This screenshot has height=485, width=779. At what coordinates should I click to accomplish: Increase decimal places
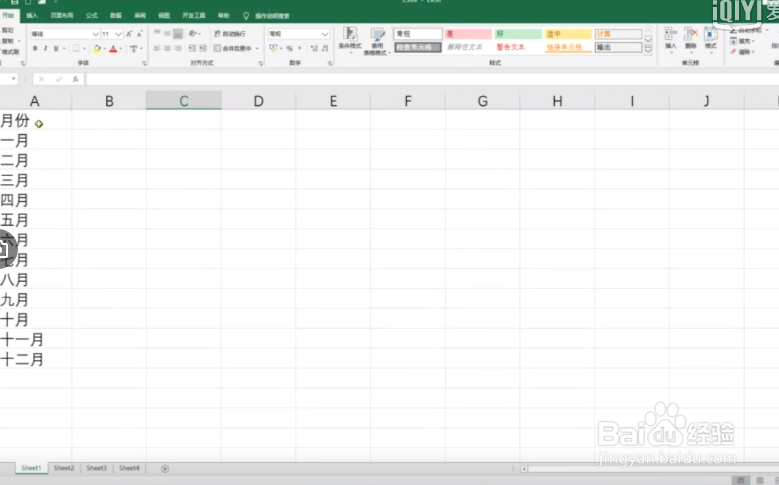point(314,48)
